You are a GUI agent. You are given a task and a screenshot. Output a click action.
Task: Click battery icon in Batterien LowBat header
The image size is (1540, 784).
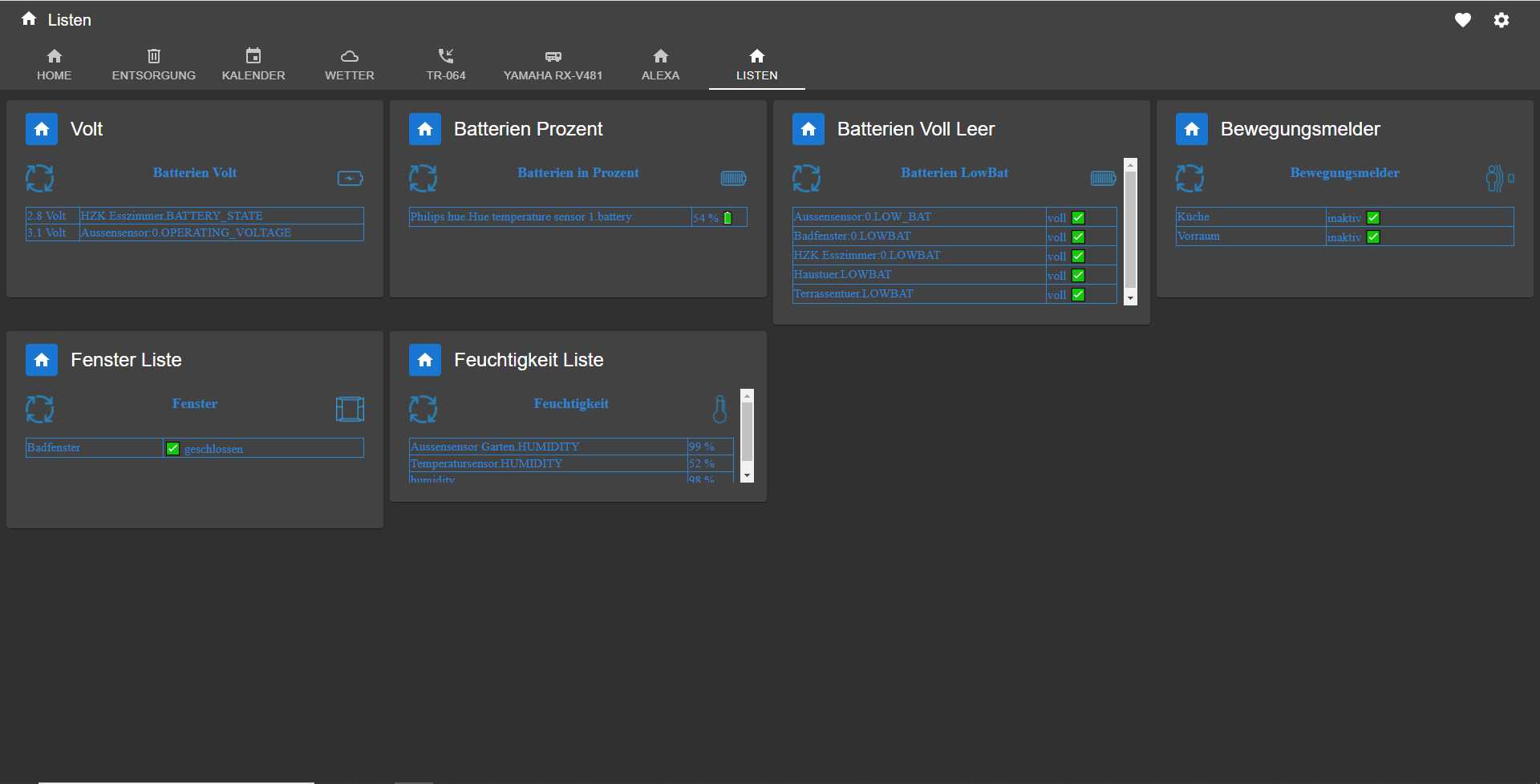(x=1103, y=178)
